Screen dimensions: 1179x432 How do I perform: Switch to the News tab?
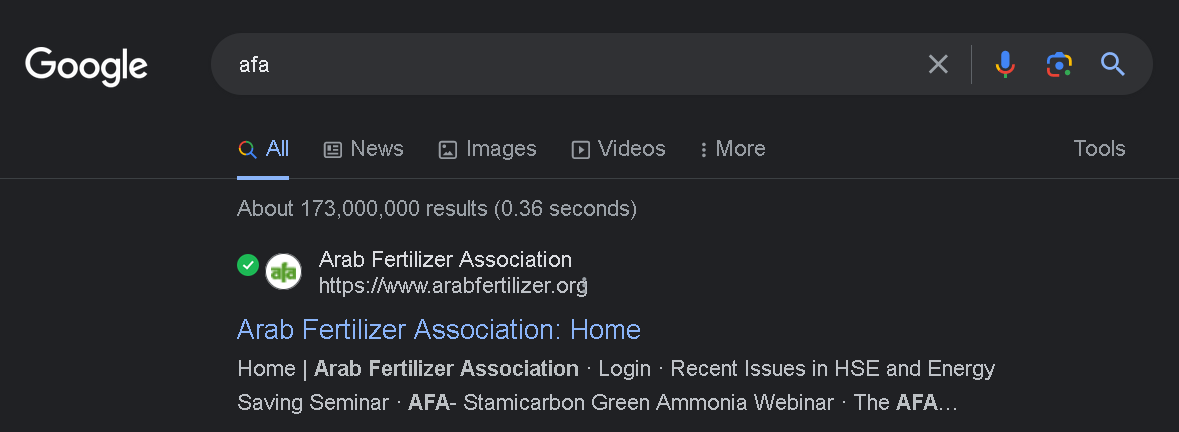(364, 149)
